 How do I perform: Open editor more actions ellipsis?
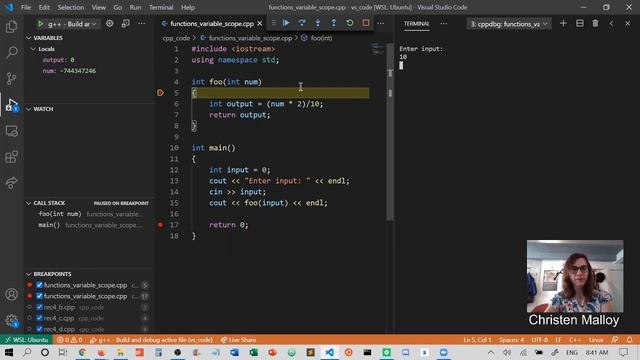tap(381, 24)
